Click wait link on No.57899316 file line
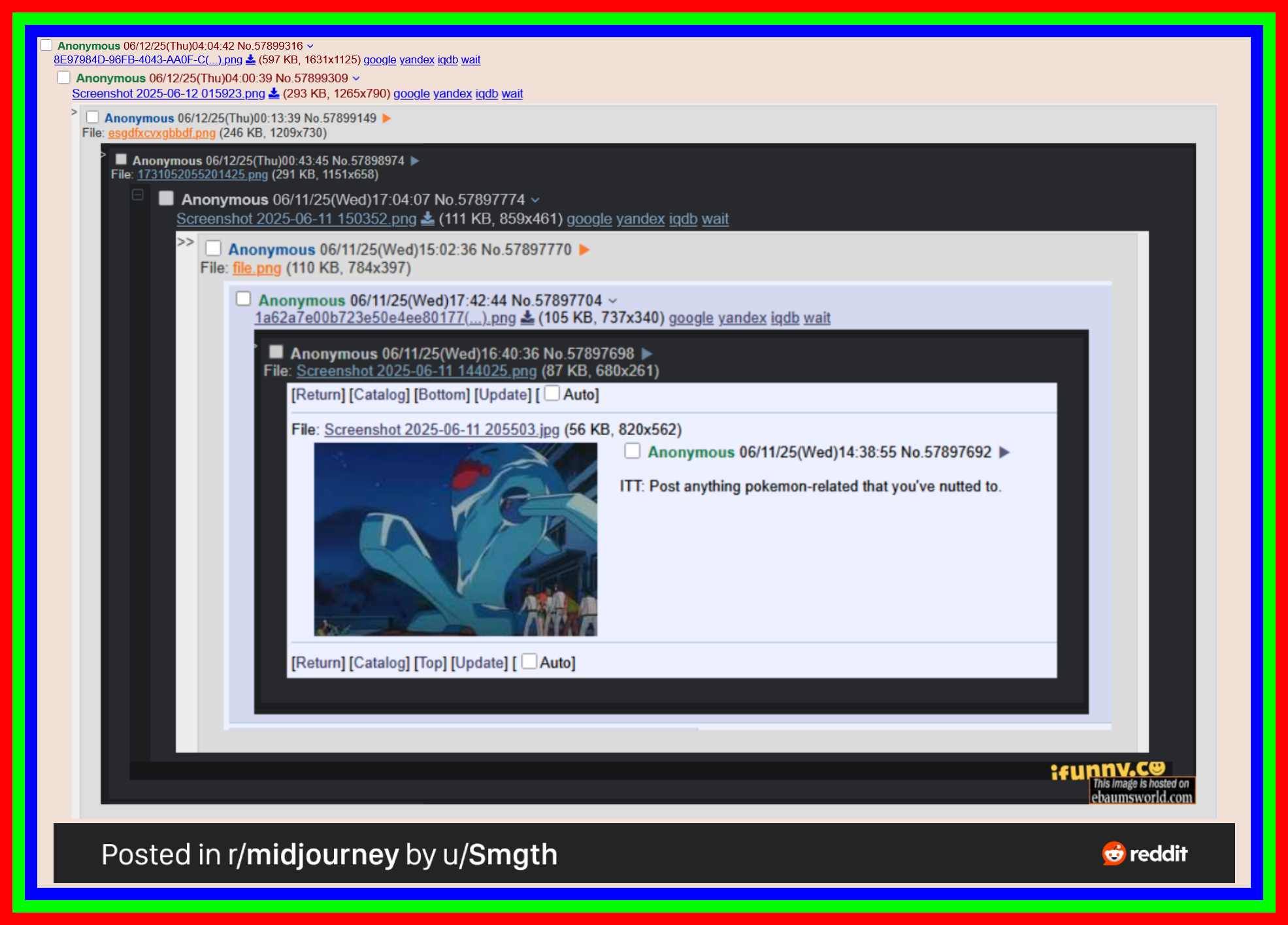The height and width of the screenshot is (925, 1288). [471, 59]
